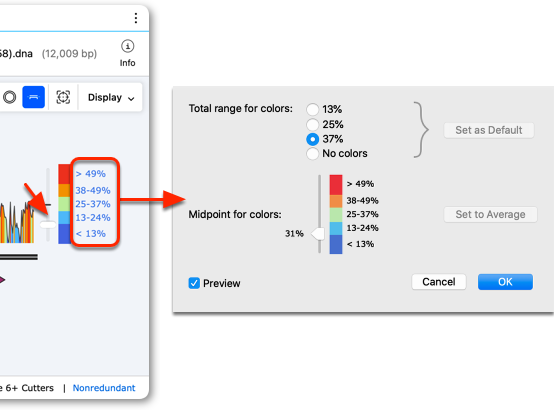
Task: Click the highlighted percentage legend on the map
Action: pyautogui.click(x=95, y=202)
